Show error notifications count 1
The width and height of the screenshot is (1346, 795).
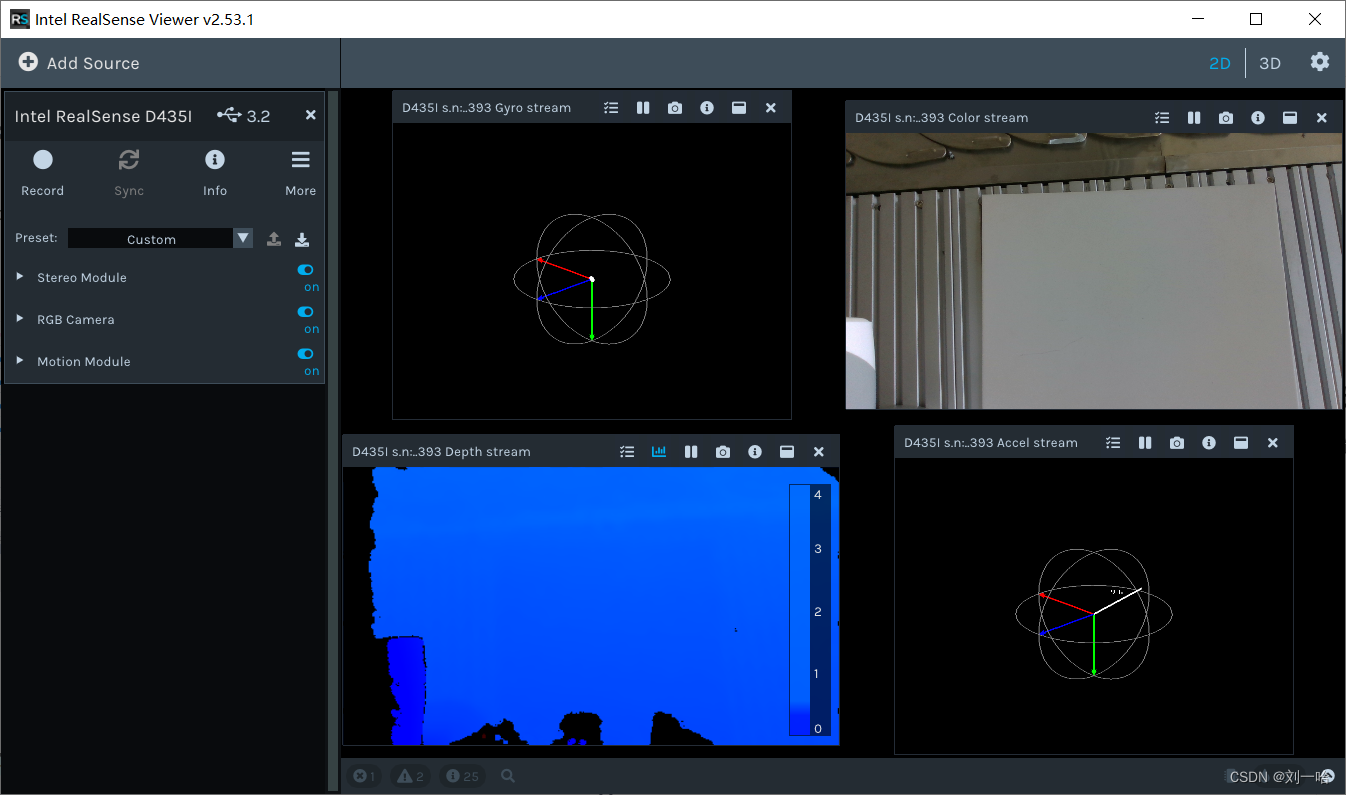pos(365,776)
